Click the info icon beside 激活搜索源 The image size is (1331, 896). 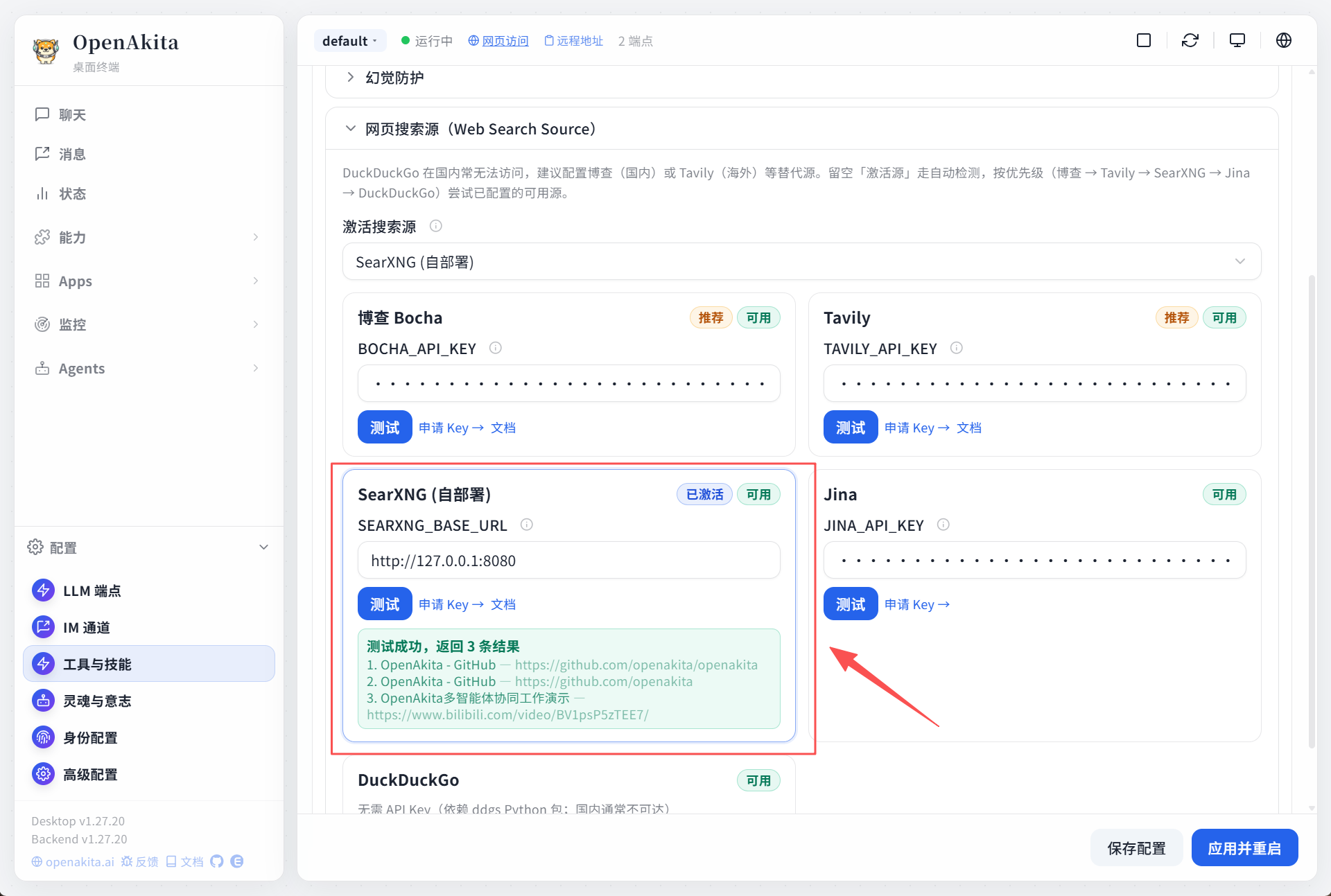click(x=436, y=226)
